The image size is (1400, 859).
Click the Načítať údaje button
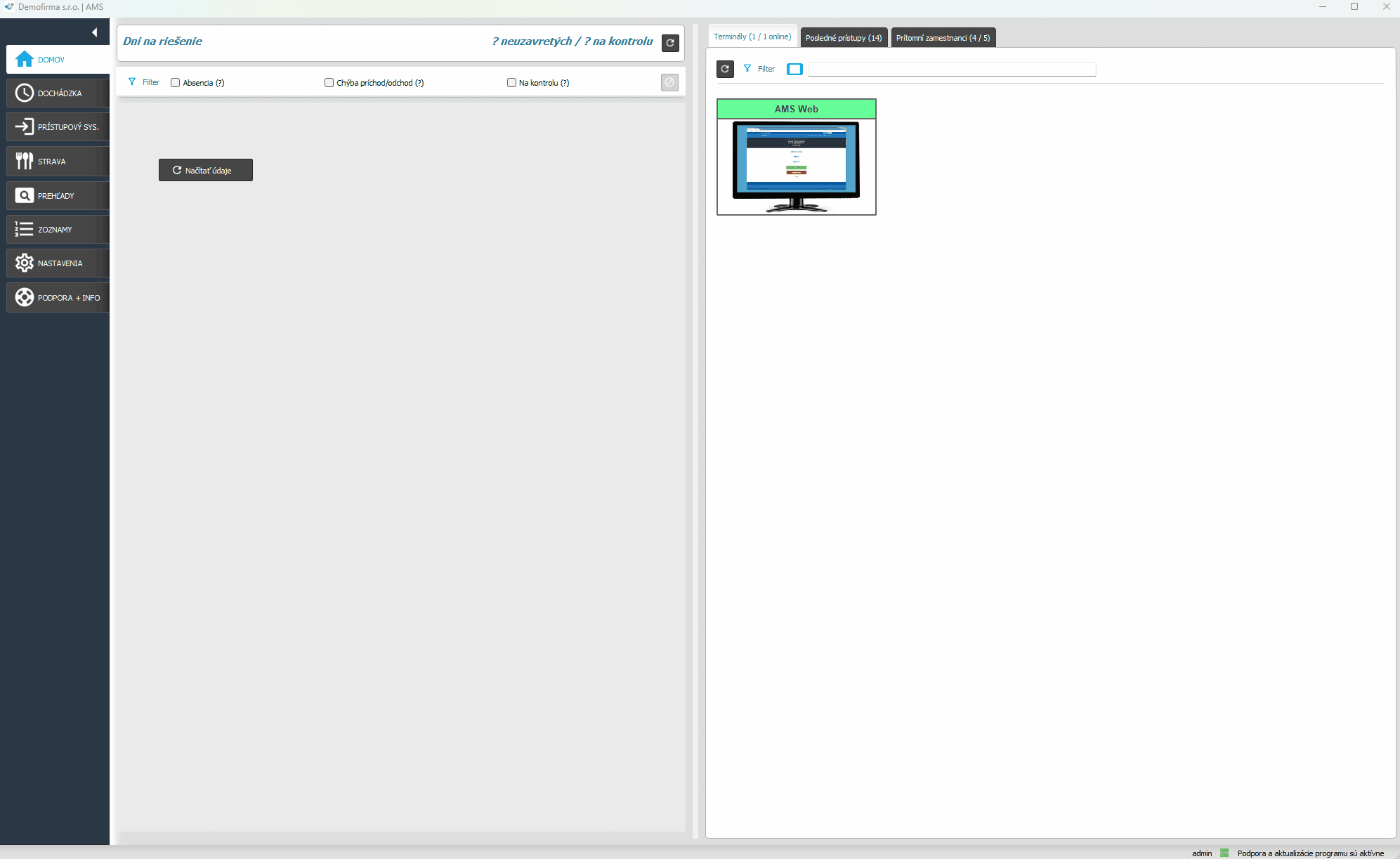pyautogui.click(x=205, y=170)
